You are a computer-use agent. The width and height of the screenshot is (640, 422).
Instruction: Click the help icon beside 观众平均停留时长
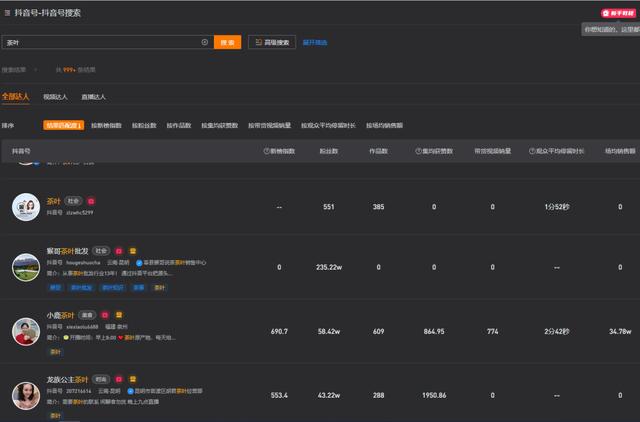[530, 151]
